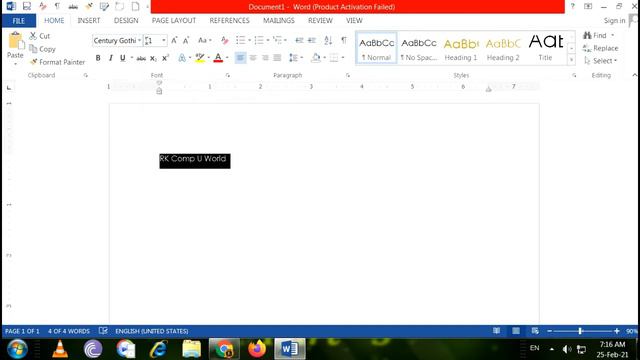Toggle Strikethrough formatting
640x360 pixels.
141,58
